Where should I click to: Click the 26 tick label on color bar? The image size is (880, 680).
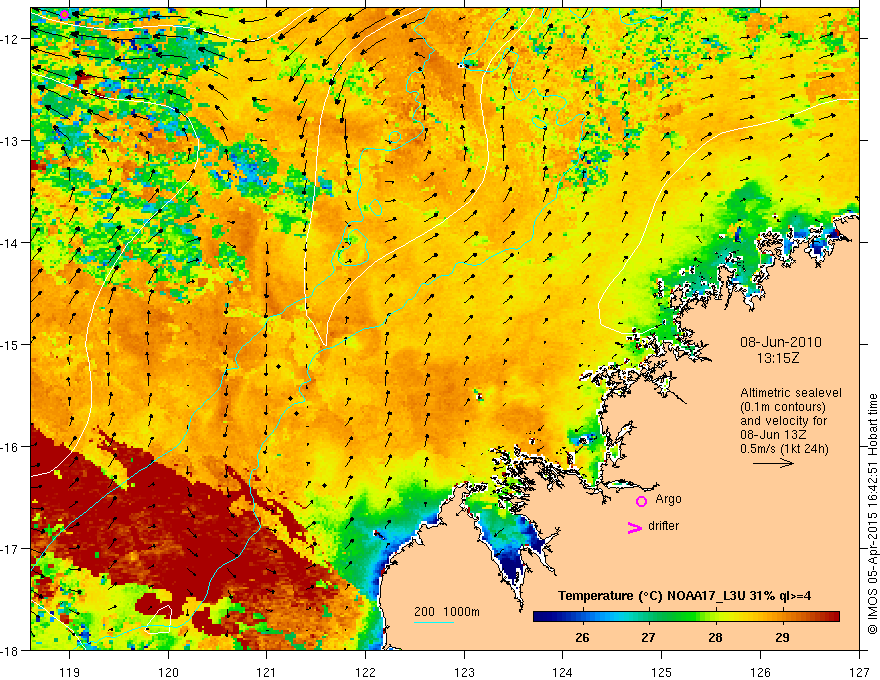[582, 637]
